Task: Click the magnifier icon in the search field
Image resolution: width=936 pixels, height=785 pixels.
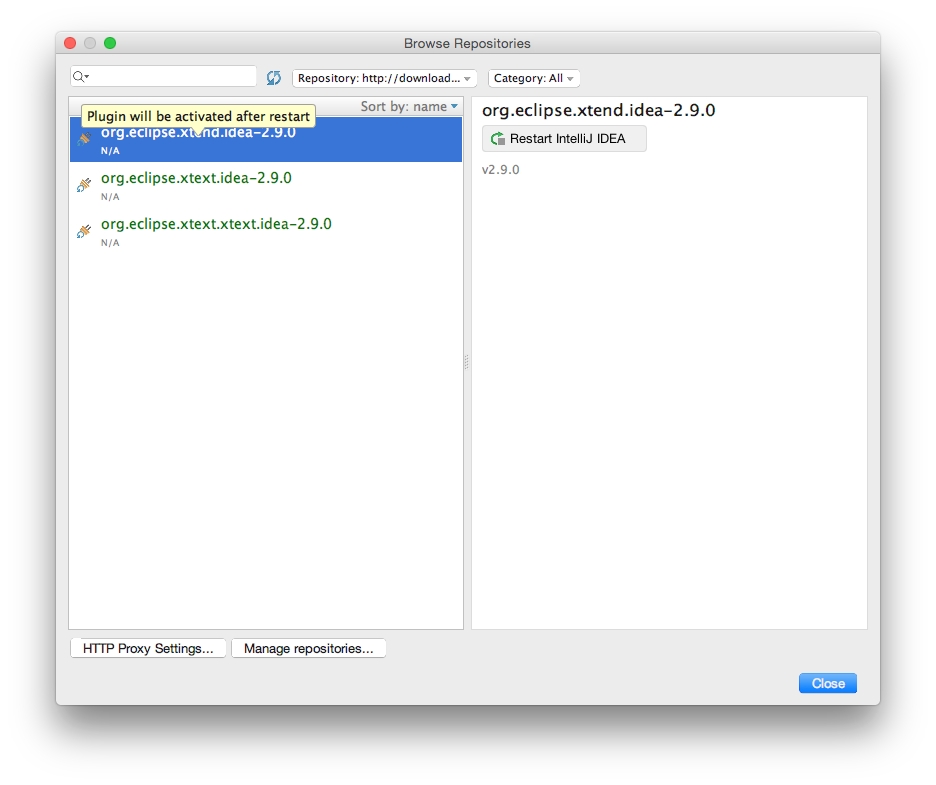Action: (x=78, y=76)
